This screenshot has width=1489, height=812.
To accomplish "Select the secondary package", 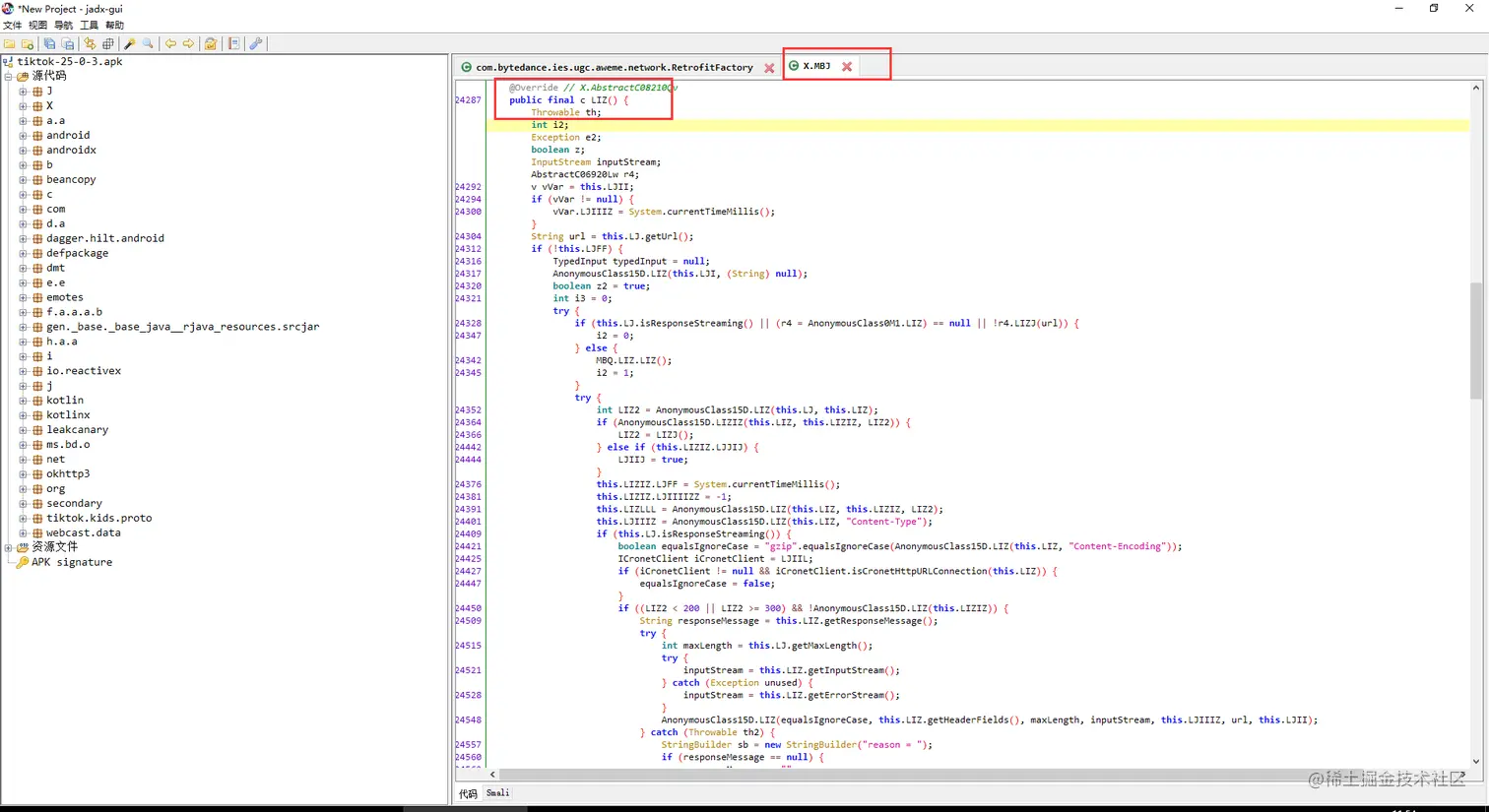I will click(74, 503).
